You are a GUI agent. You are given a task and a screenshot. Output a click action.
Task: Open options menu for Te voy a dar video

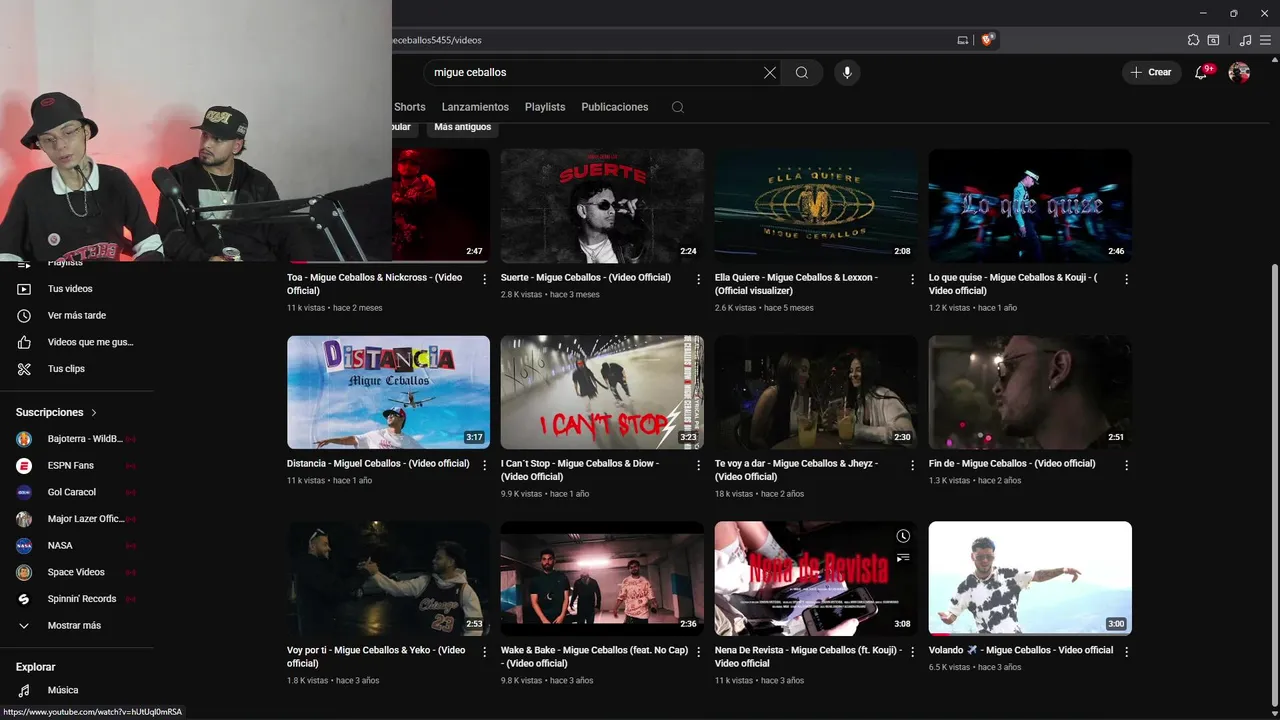coord(912,466)
